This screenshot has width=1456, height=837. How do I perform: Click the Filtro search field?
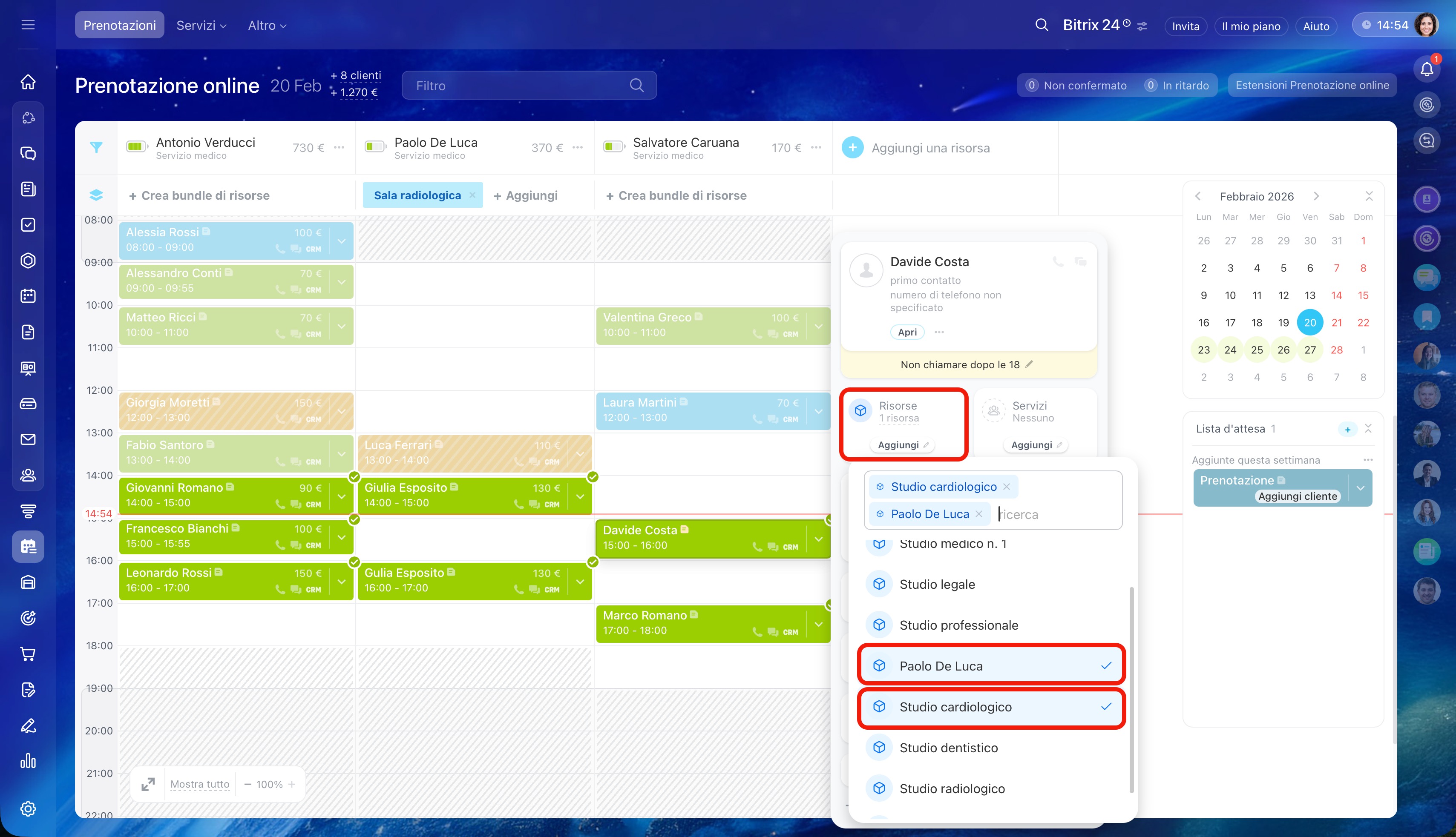click(x=518, y=86)
